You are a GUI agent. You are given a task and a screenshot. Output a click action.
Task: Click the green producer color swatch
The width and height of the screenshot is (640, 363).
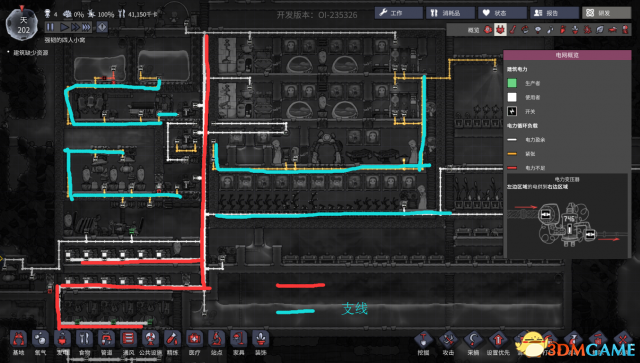click(512, 83)
